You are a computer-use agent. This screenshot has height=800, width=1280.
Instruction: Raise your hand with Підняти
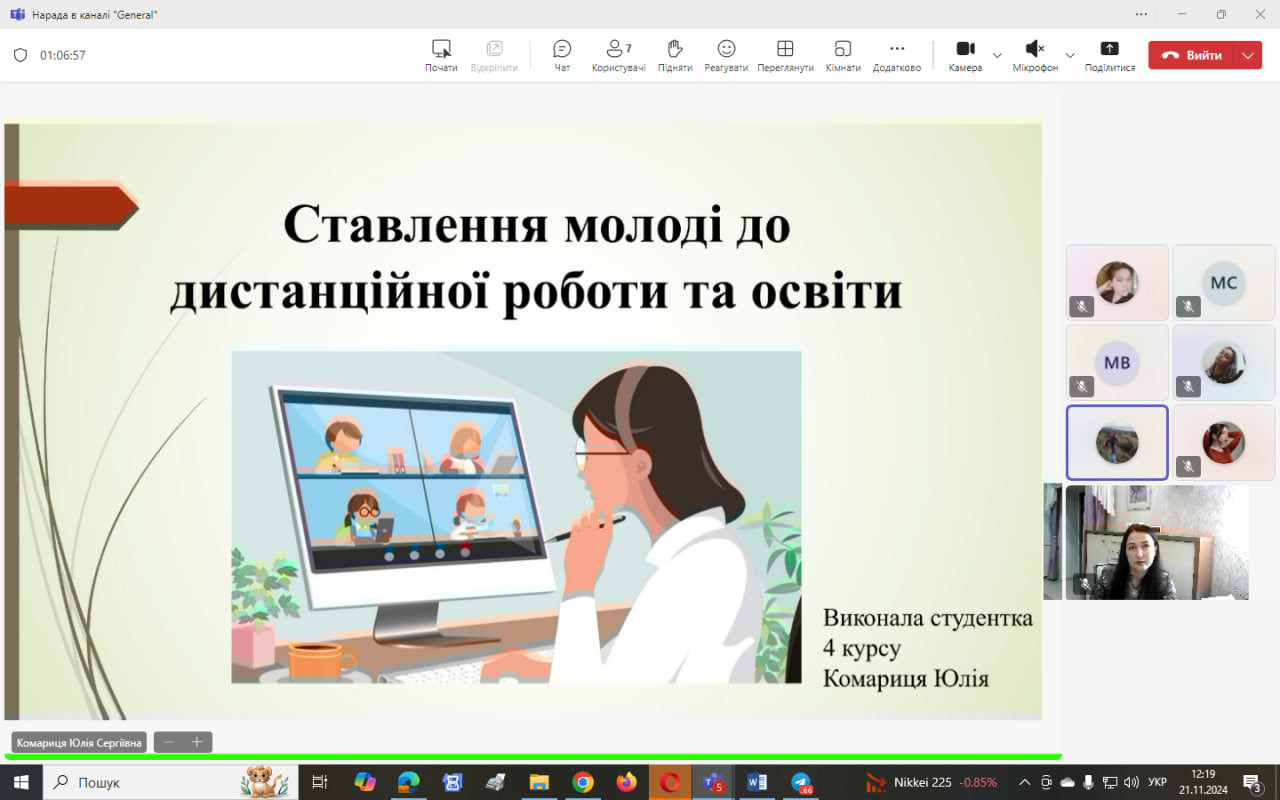(x=675, y=56)
